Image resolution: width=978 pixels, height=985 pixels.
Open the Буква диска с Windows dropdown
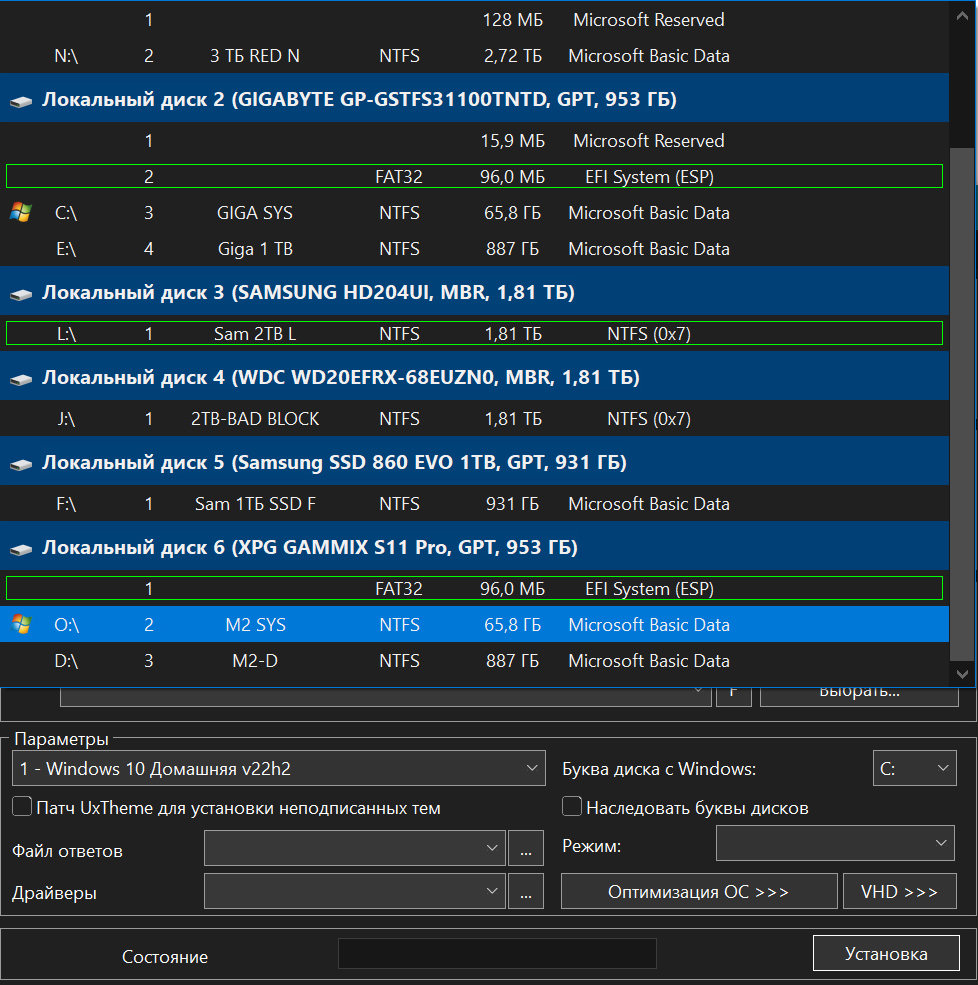coord(915,768)
